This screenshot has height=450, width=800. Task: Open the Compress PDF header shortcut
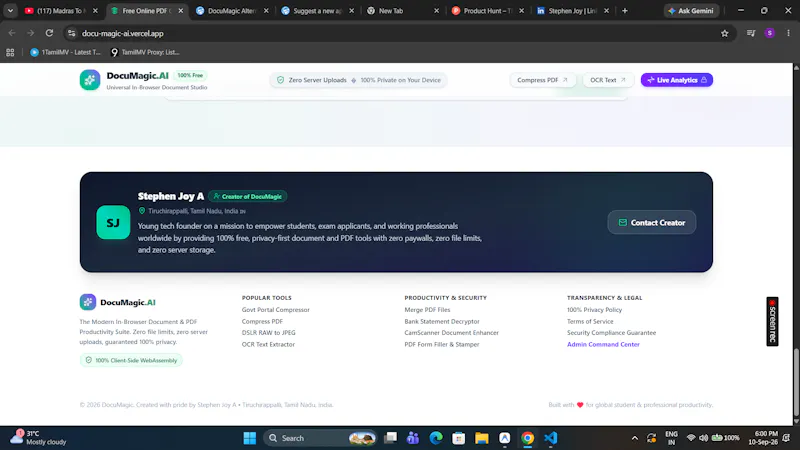click(542, 80)
